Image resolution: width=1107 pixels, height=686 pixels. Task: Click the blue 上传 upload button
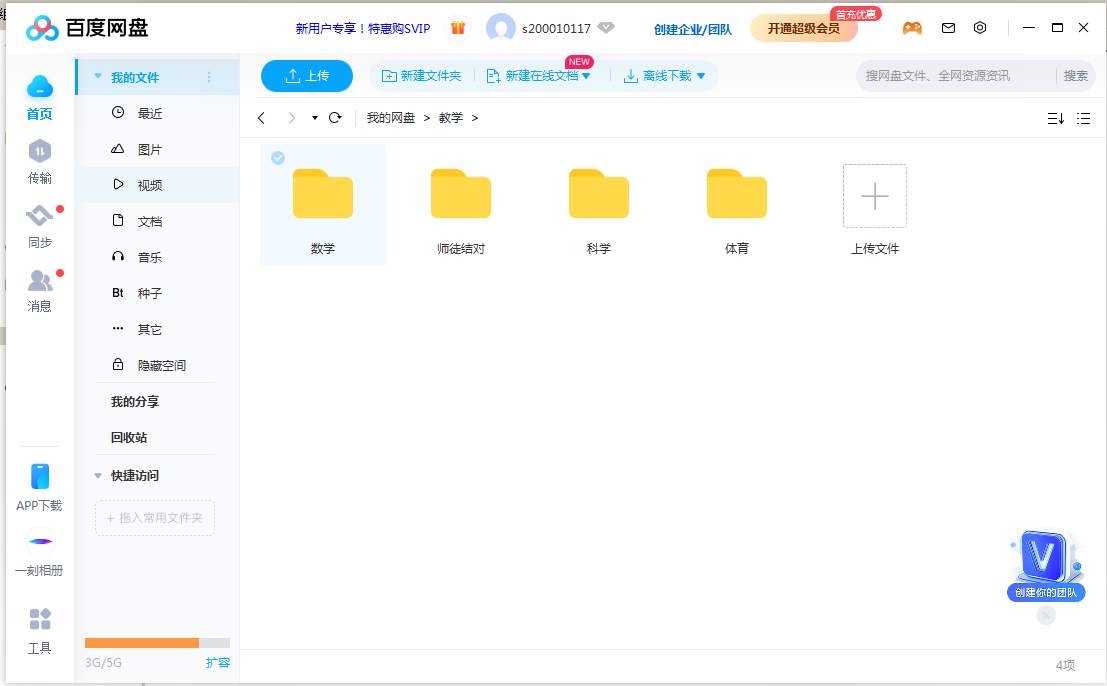tap(307, 76)
